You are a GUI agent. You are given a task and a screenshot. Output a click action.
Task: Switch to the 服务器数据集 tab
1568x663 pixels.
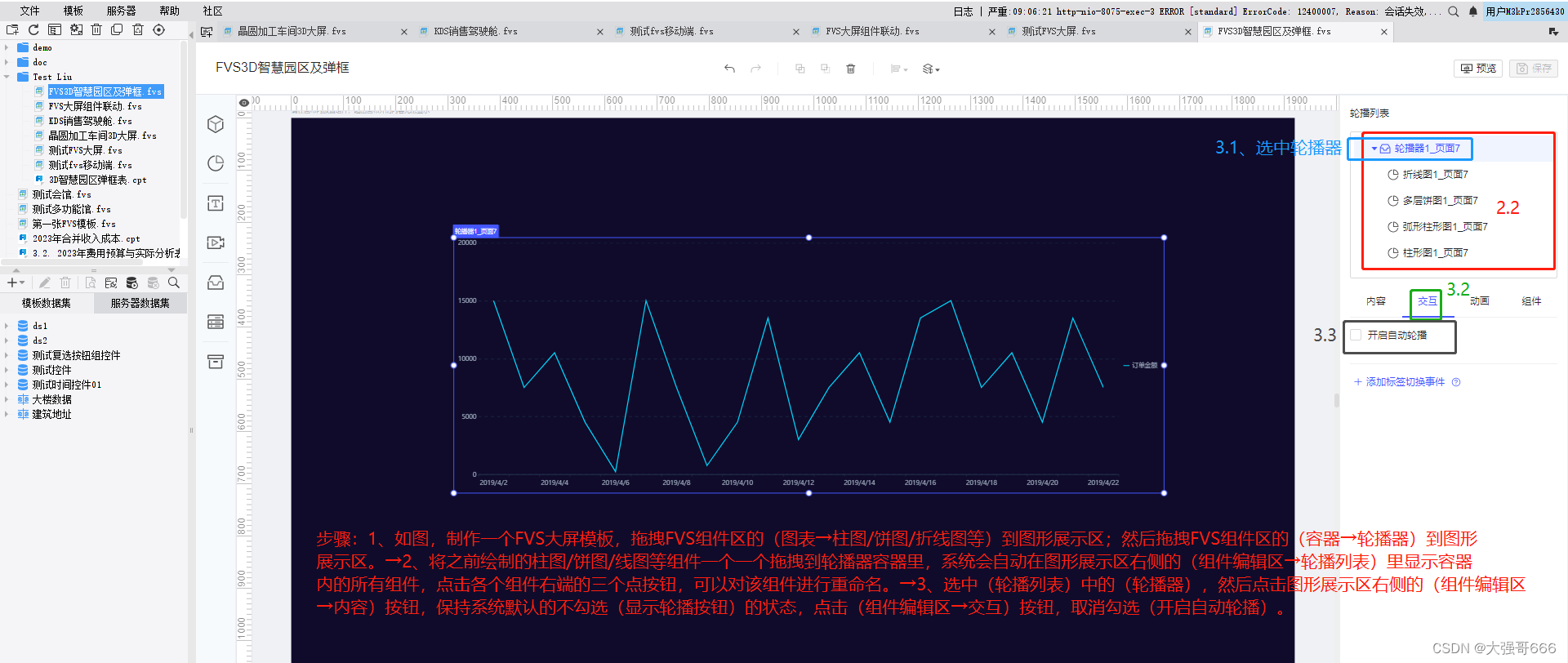[140, 303]
